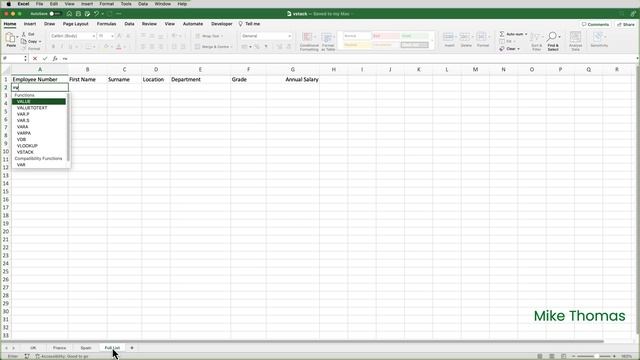Image resolution: width=640 pixels, height=360 pixels.
Task: Click the Merge & Centre button
Action: [x=213, y=47]
